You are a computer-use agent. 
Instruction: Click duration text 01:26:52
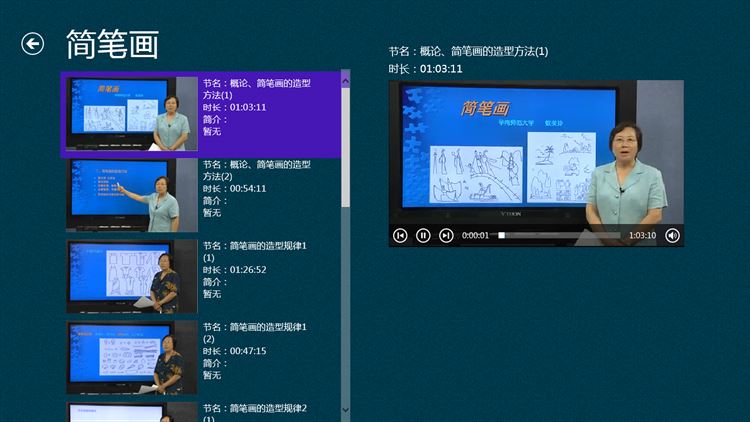coord(248,270)
